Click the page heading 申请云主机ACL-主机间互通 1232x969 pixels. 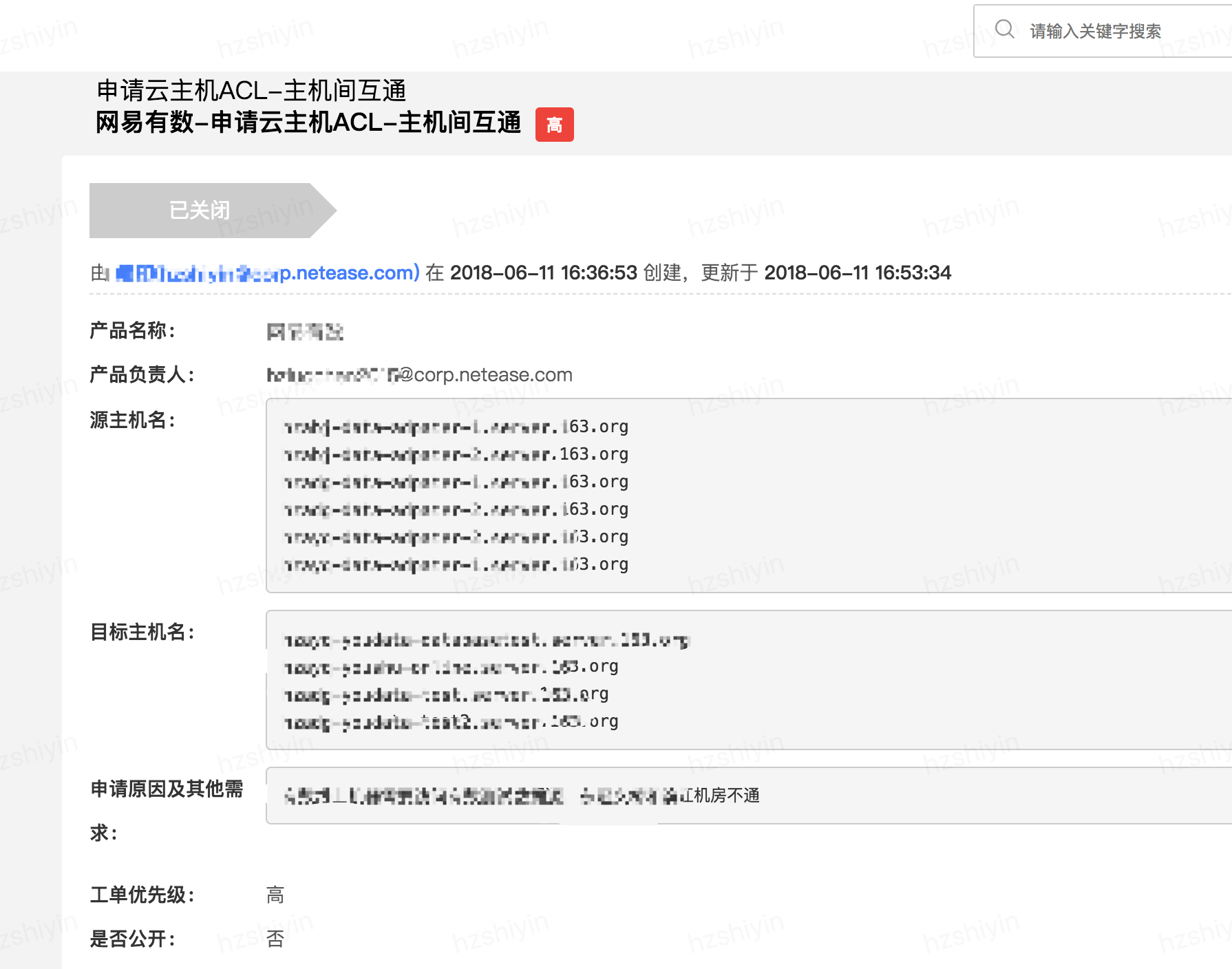(x=251, y=90)
